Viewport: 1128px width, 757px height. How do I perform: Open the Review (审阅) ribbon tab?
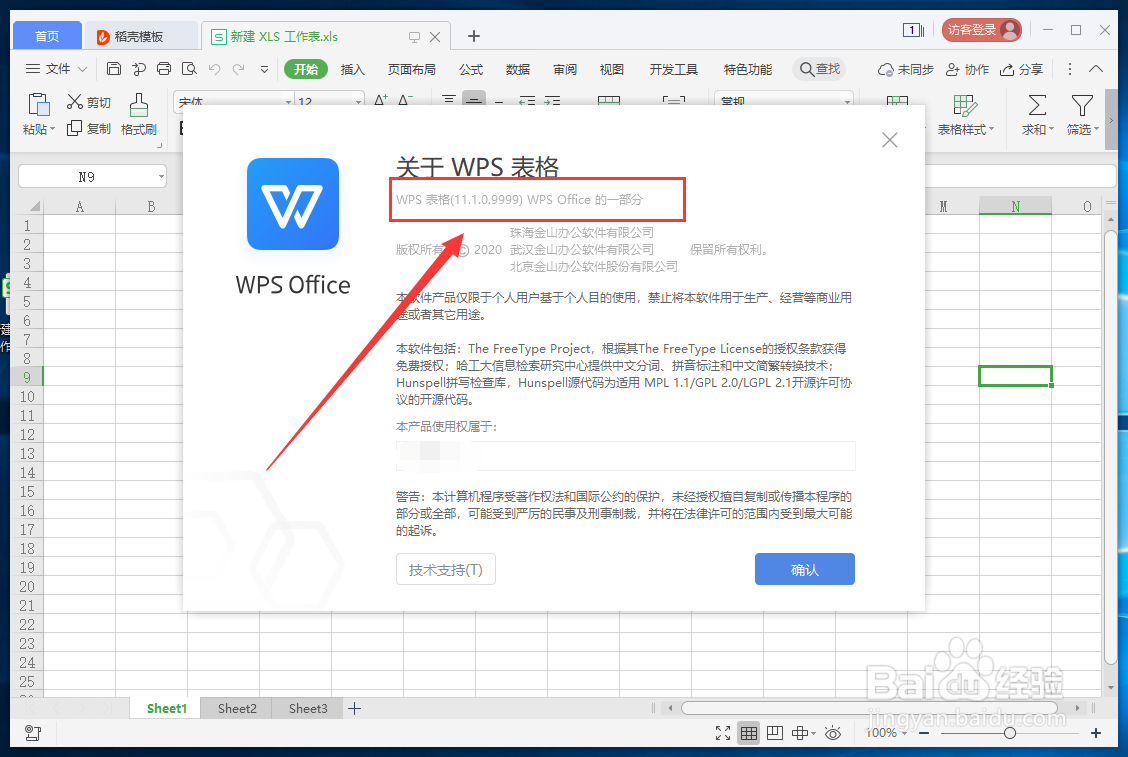[x=565, y=69]
